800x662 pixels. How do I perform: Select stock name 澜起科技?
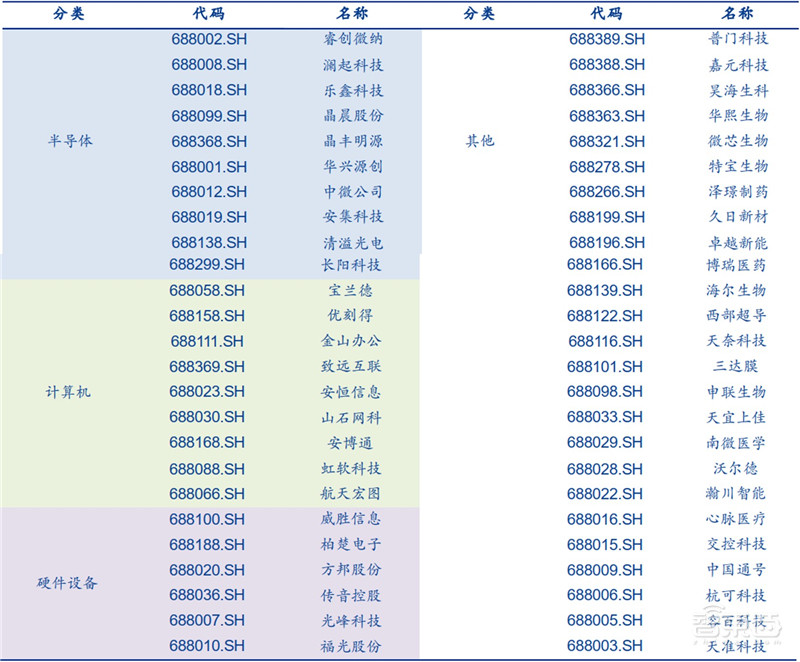pyautogui.click(x=353, y=65)
